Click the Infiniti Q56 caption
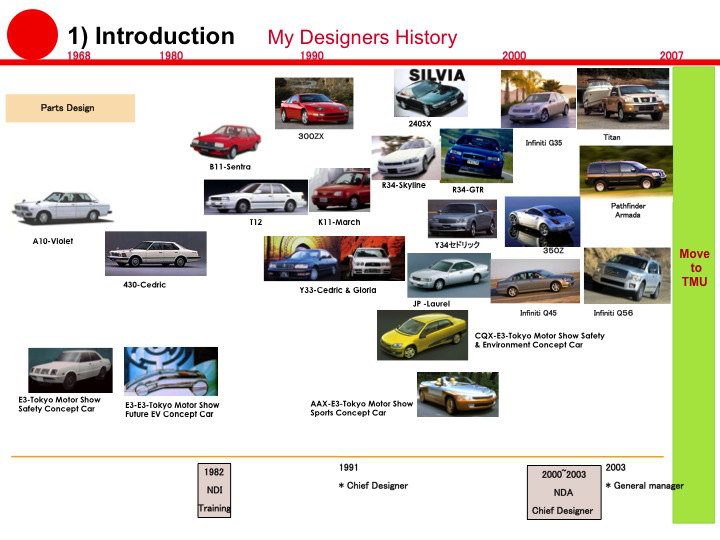 (613, 313)
